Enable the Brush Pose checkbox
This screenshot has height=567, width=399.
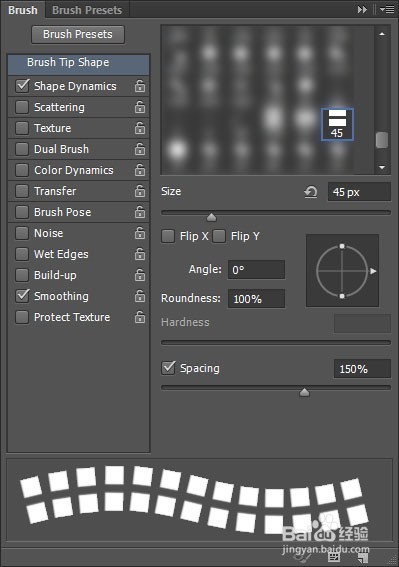tap(22, 212)
